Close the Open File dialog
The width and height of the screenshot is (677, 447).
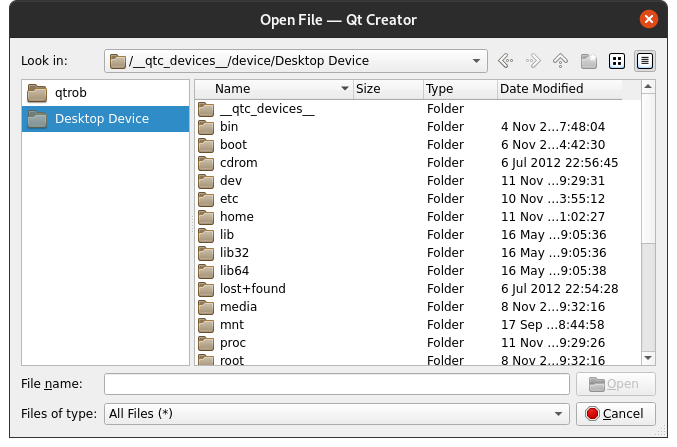click(650, 19)
